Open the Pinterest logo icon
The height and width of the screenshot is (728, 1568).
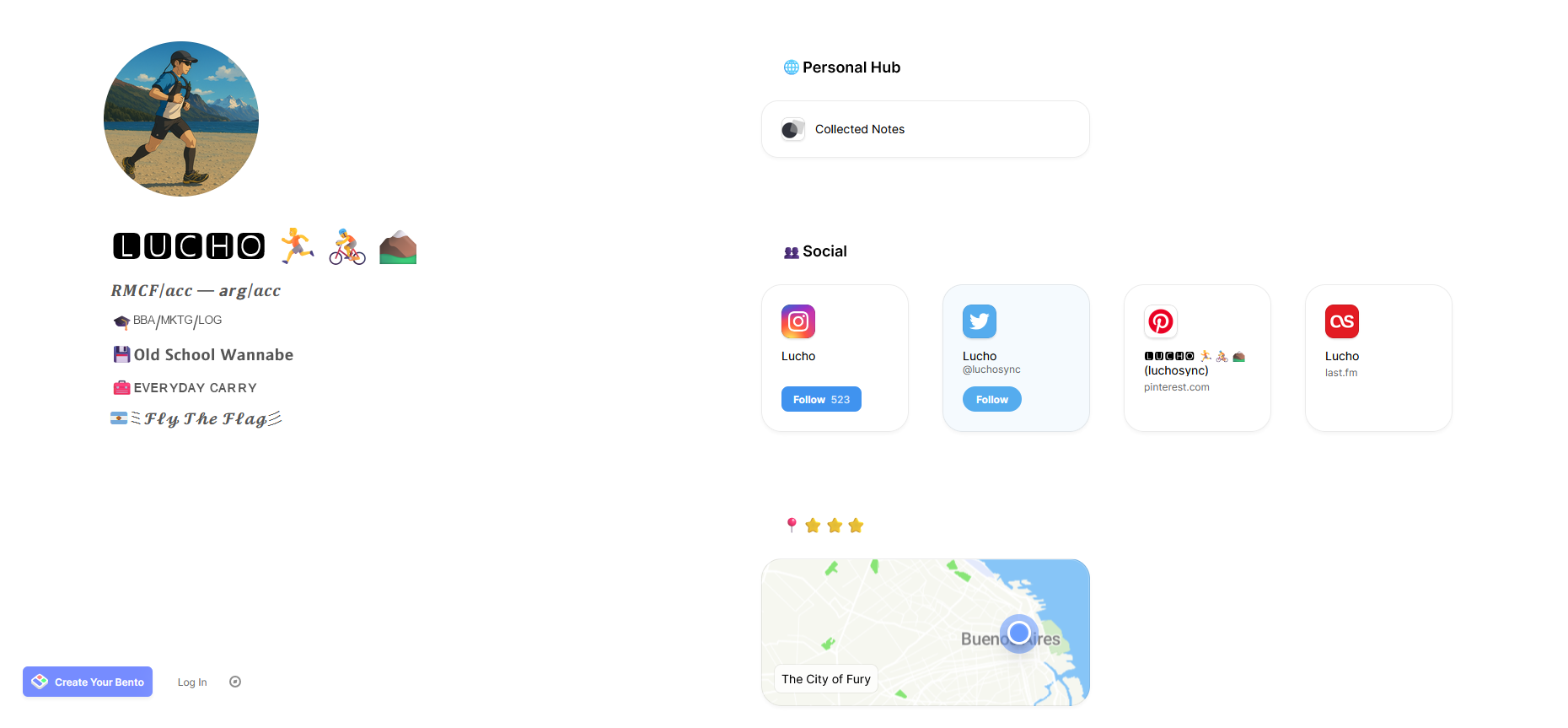coord(1160,321)
